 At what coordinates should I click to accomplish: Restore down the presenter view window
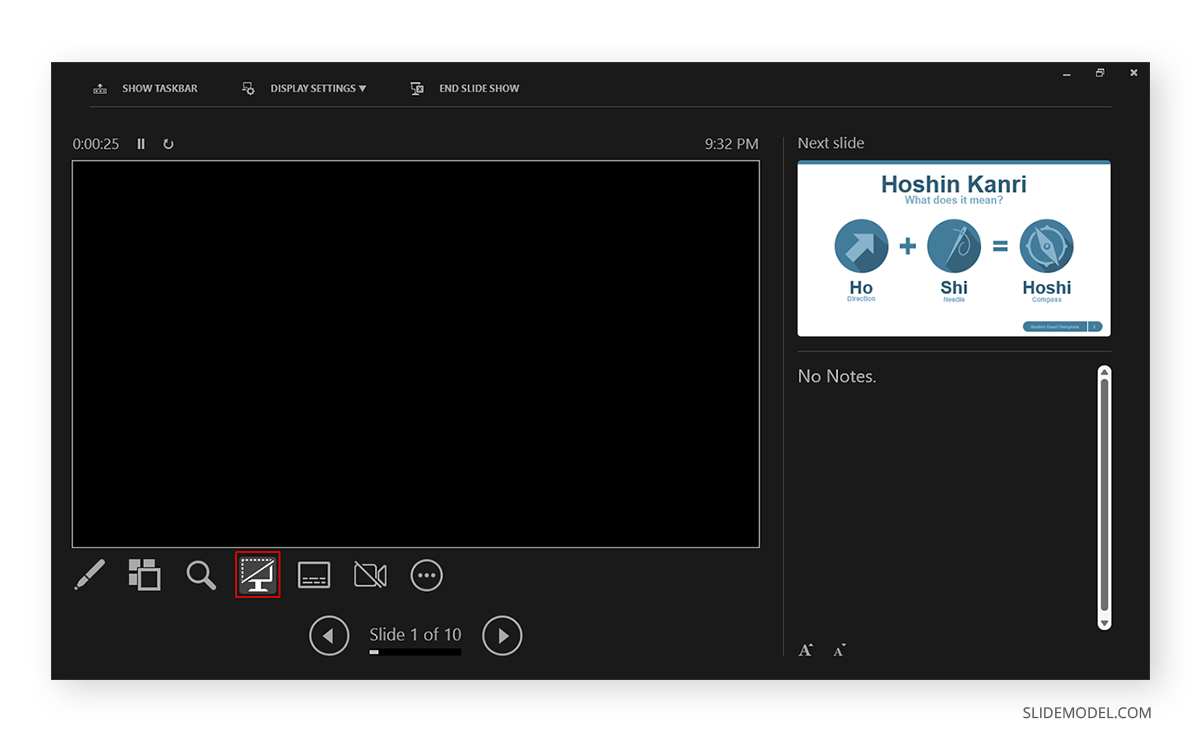(1100, 73)
